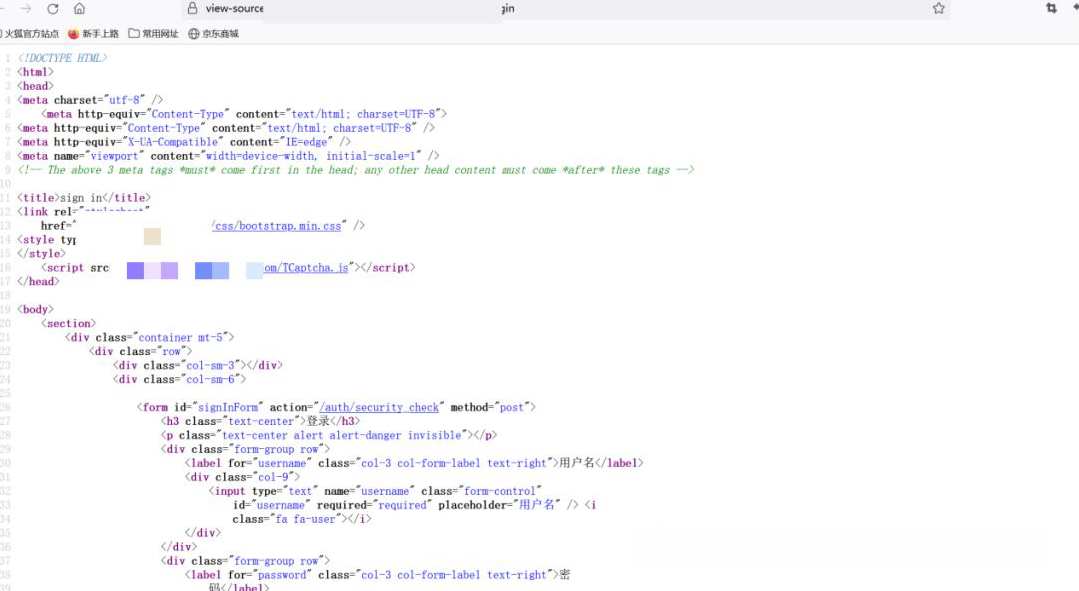
Task: Click the 登录 heading text
Action: (x=318, y=421)
